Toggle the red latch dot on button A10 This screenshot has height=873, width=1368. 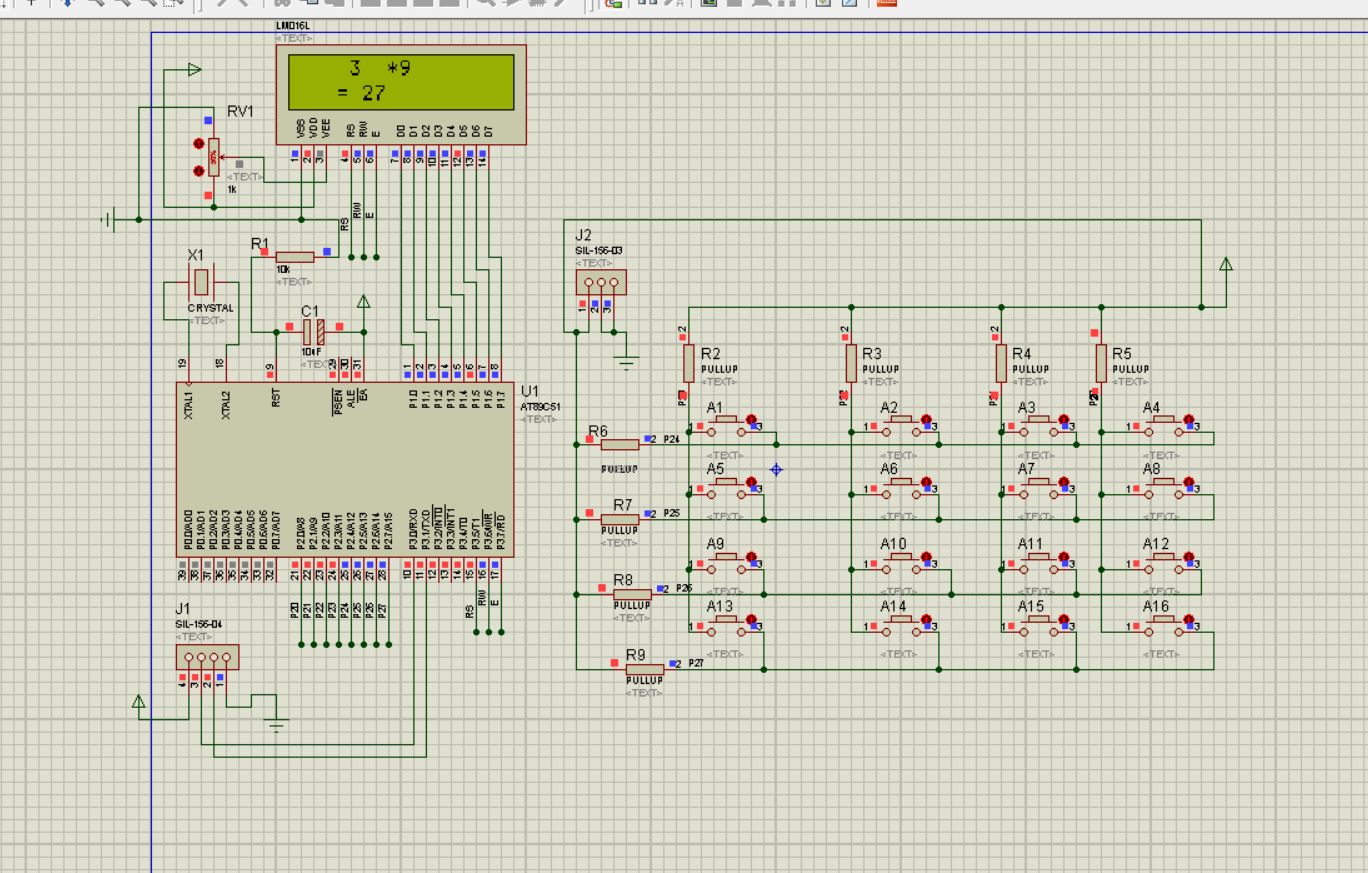click(x=926, y=557)
